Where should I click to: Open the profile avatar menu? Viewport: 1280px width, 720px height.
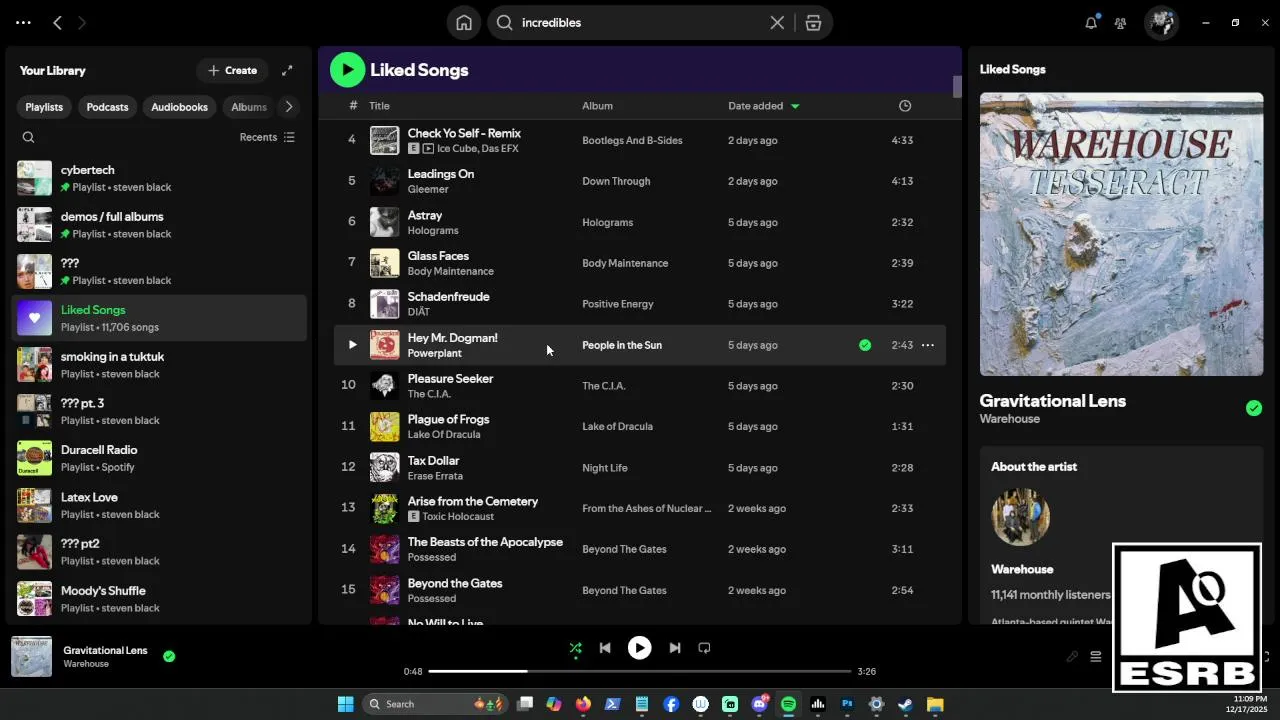(1161, 23)
